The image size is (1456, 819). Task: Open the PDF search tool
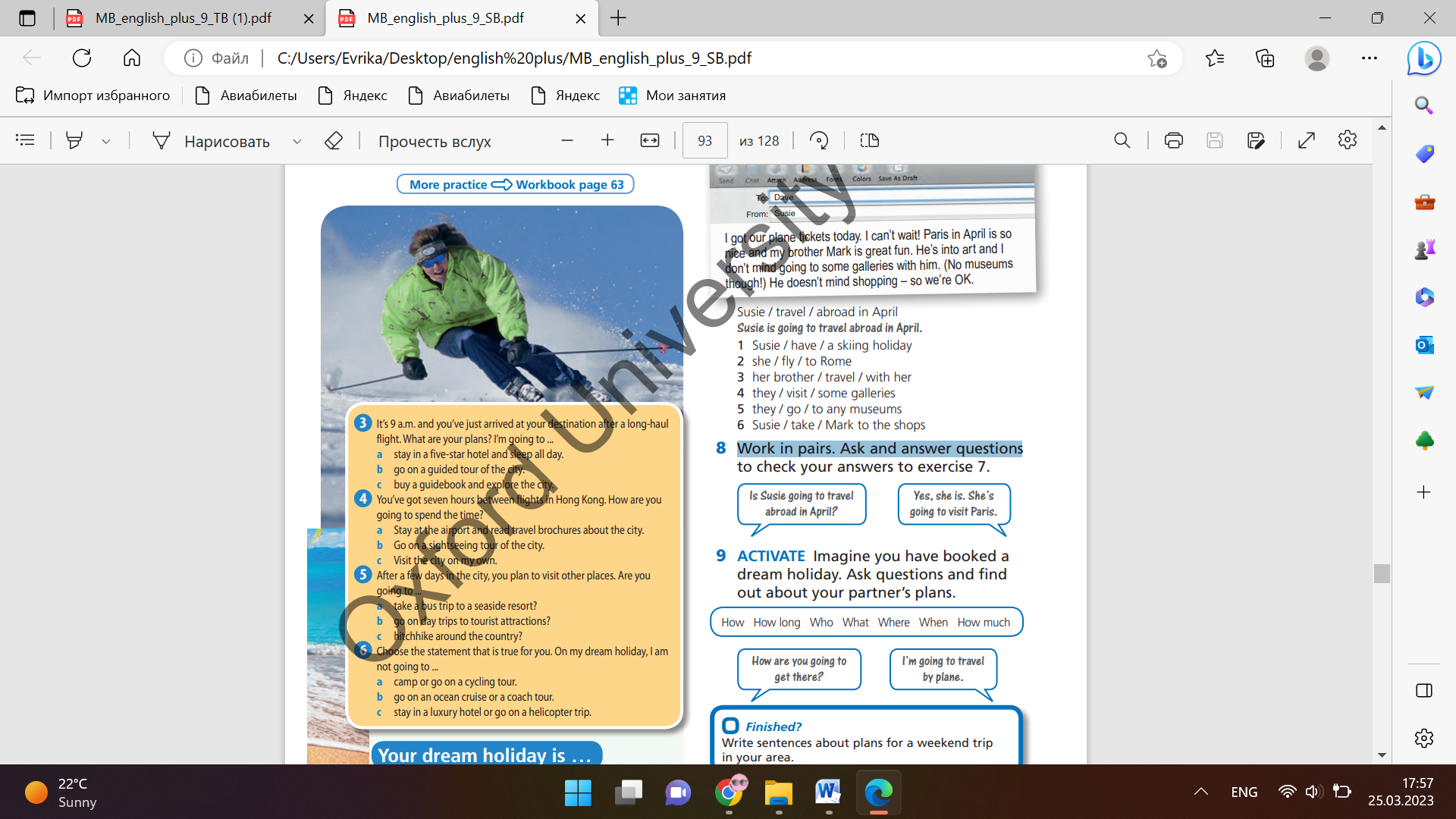click(1122, 140)
